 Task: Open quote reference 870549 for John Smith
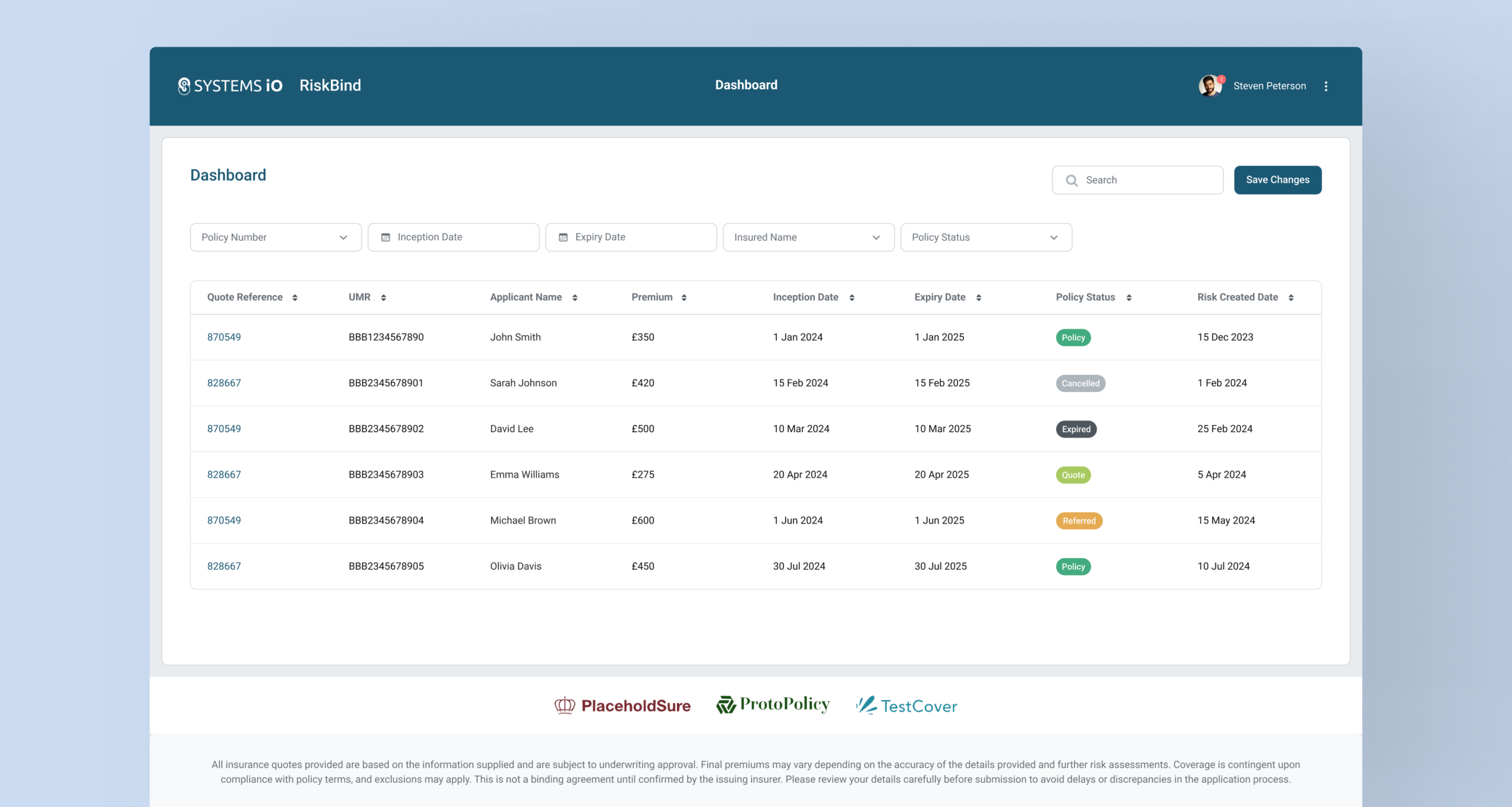(224, 337)
